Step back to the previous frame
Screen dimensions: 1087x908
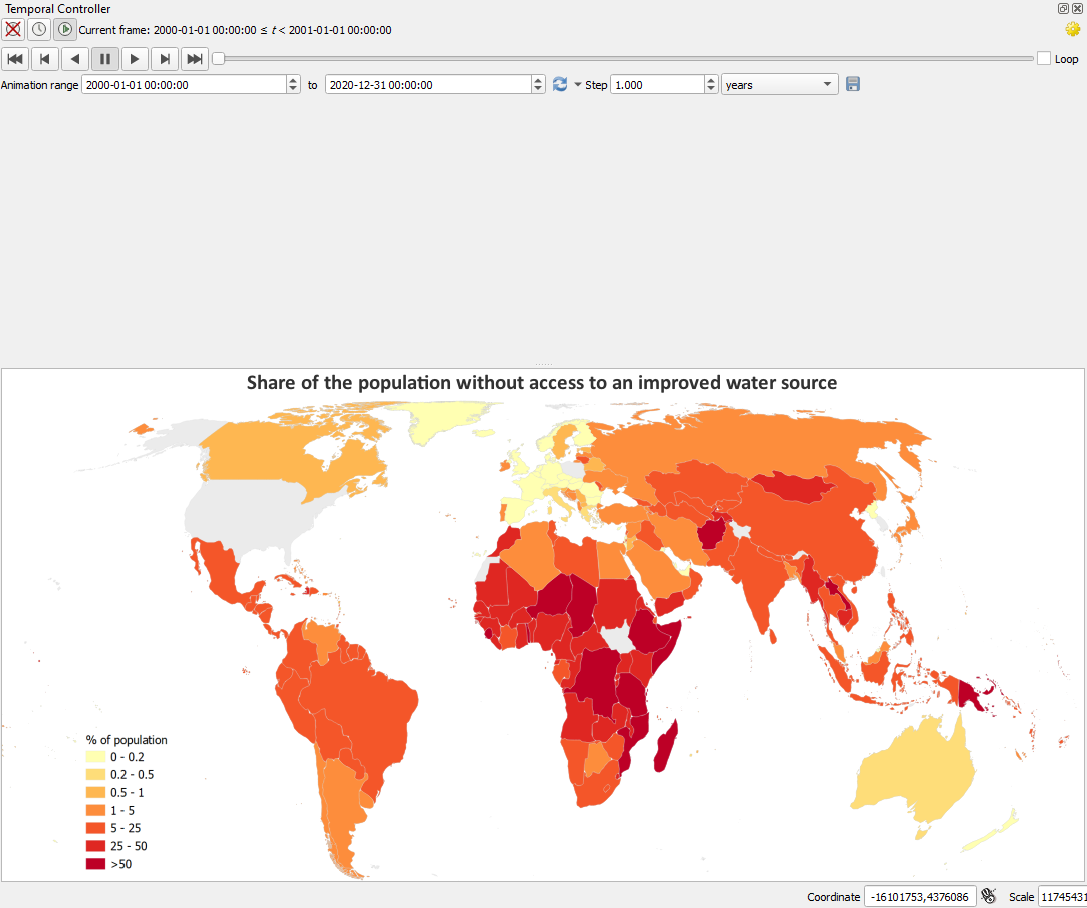[x=45, y=58]
